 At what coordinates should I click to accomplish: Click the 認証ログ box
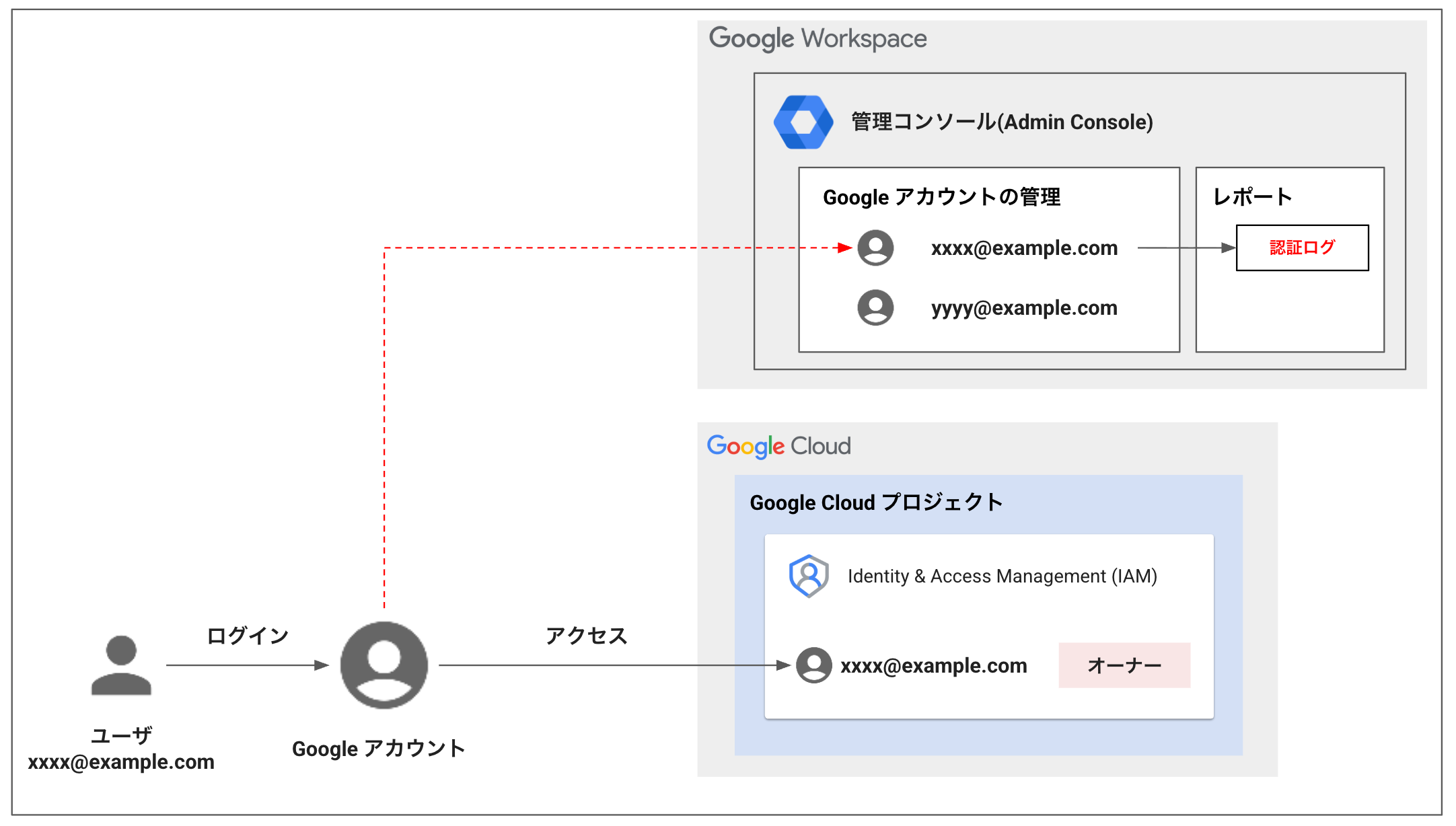(x=1302, y=248)
